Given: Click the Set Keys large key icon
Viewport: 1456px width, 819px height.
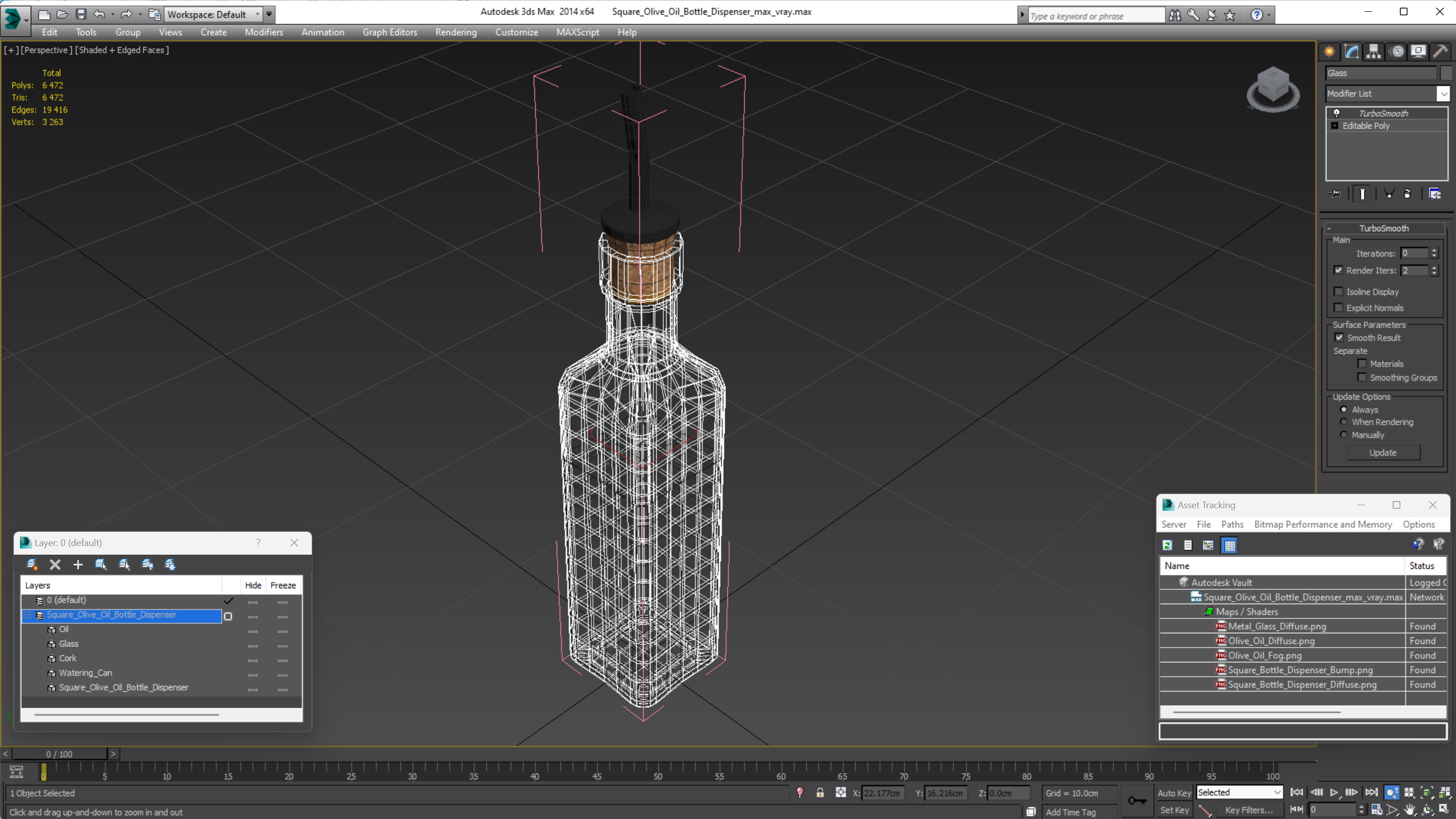Looking at the screenshot, I should click(1137, 800).
